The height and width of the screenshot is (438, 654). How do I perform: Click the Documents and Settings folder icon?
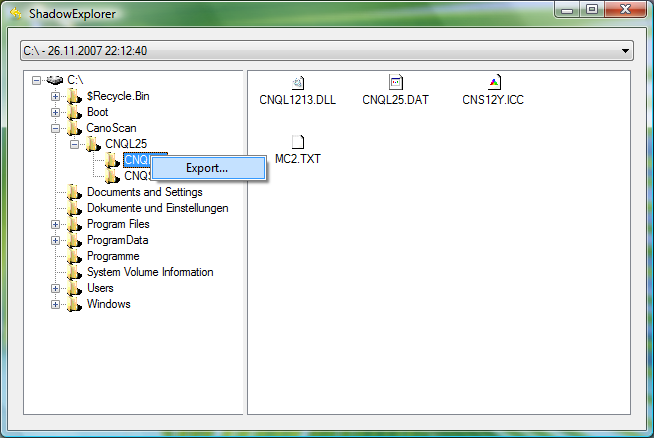pos(74,192)
